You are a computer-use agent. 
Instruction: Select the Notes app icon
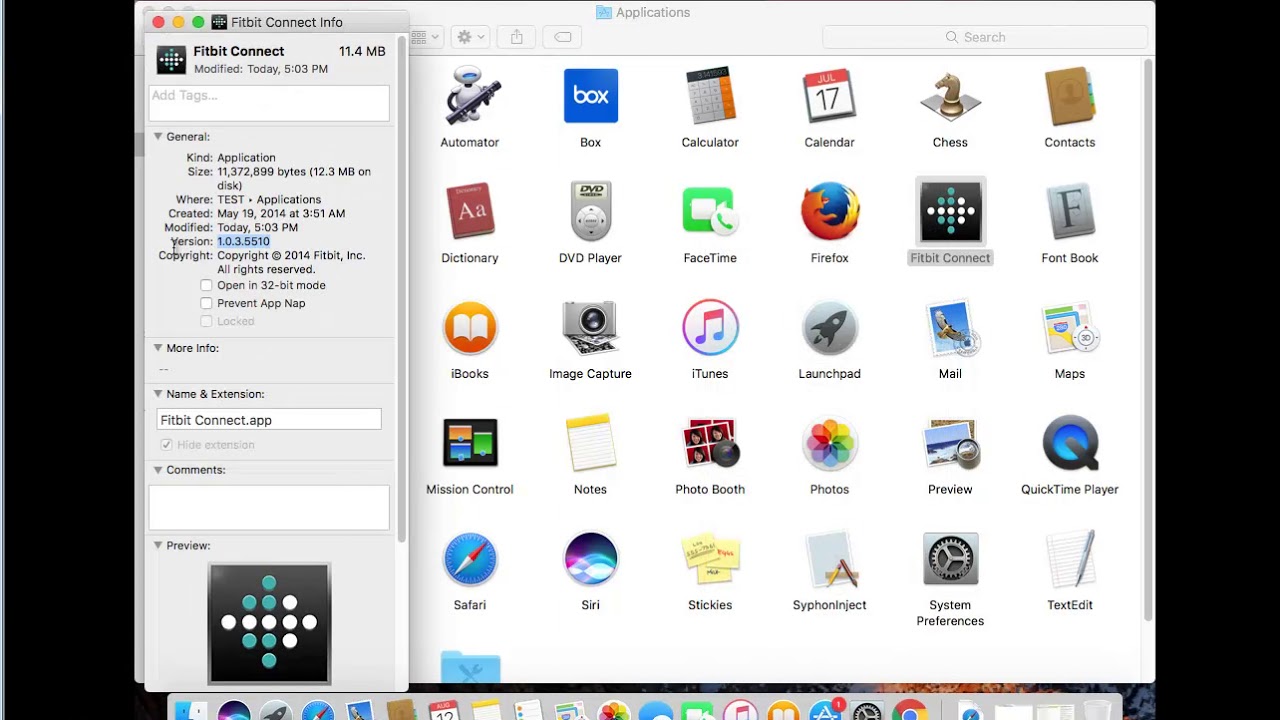[590, 443]
